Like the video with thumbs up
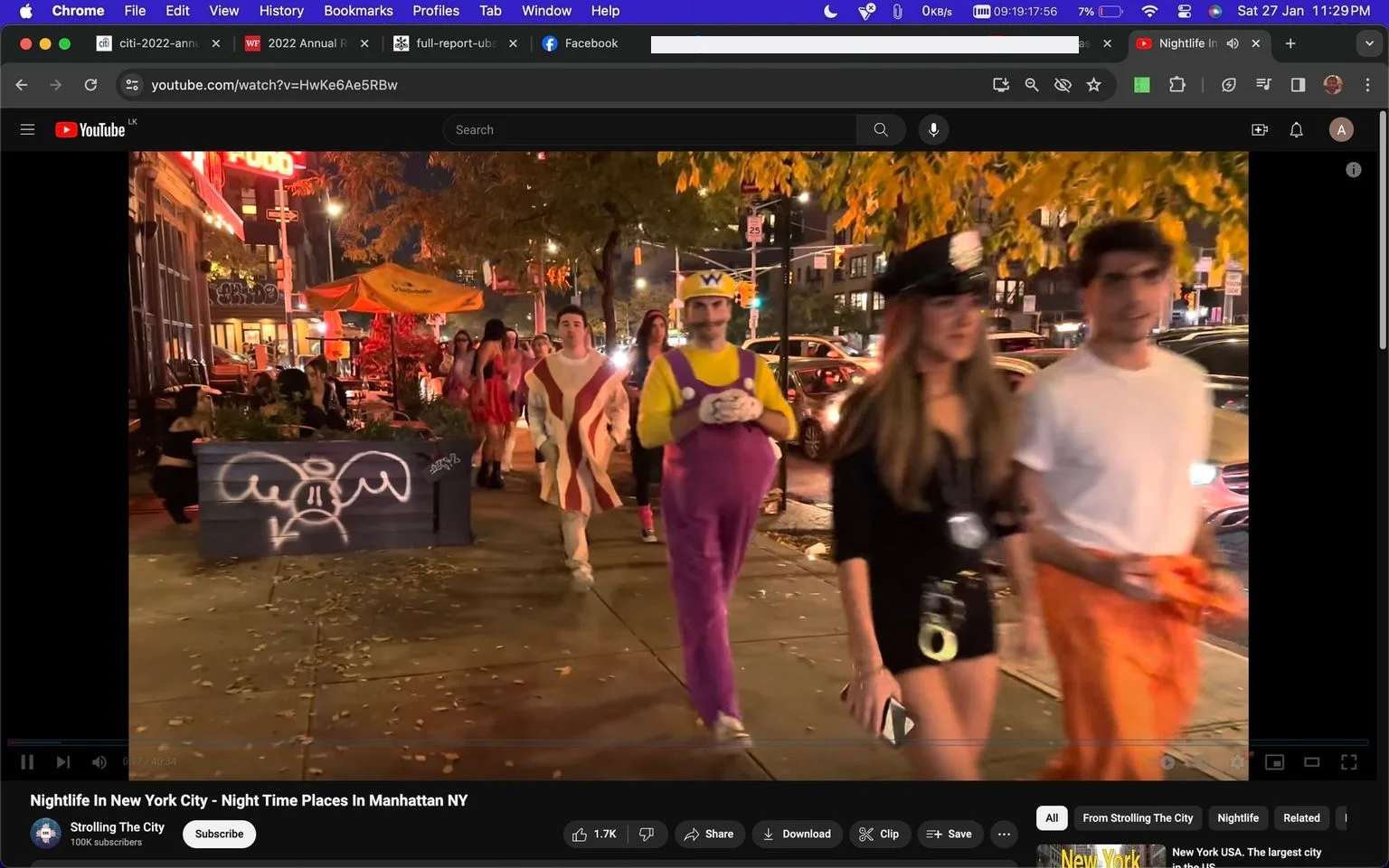1389x868 pixels. tap(594, 834)
